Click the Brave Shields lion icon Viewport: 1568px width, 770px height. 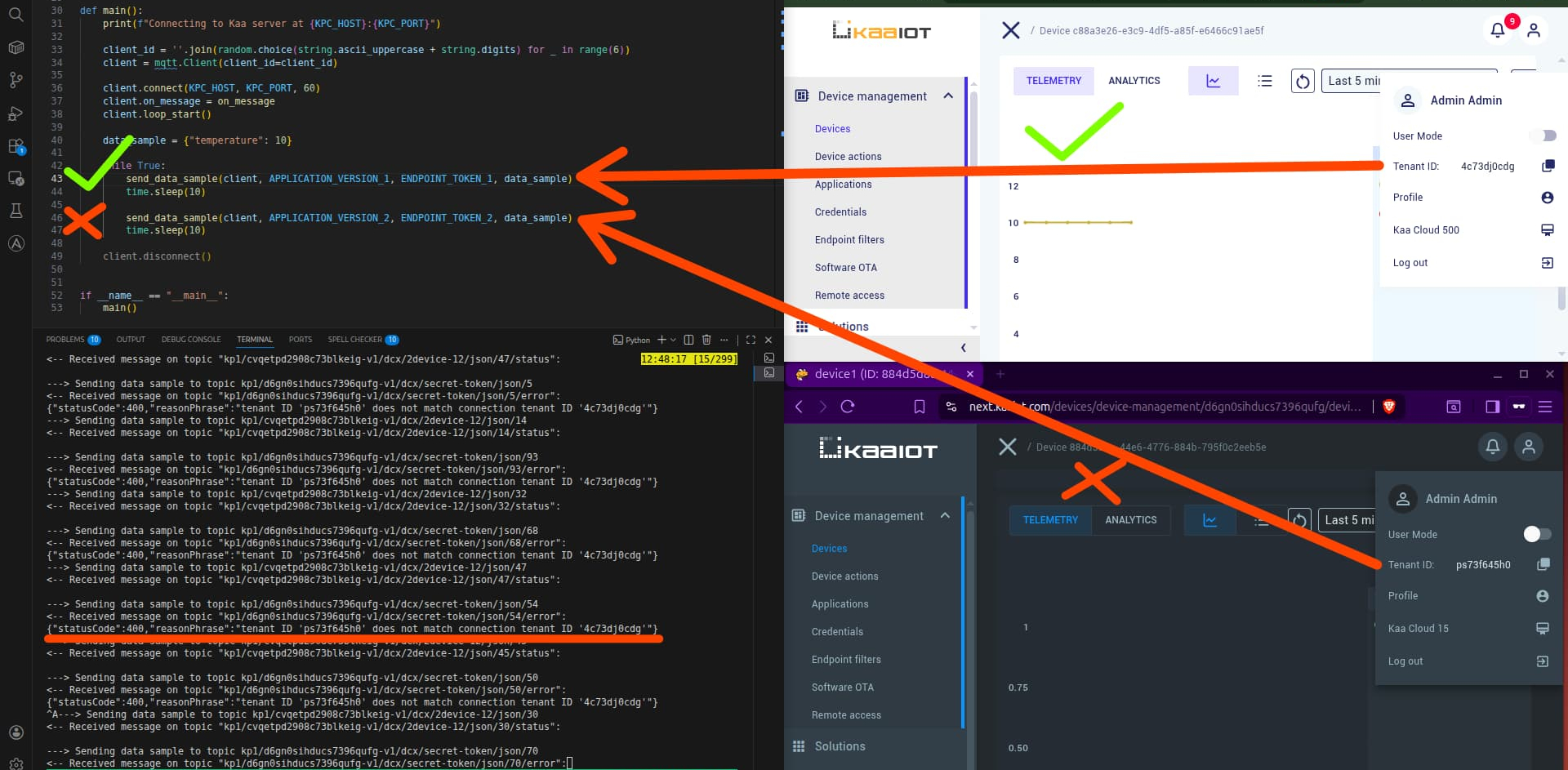coord(1389,407)
